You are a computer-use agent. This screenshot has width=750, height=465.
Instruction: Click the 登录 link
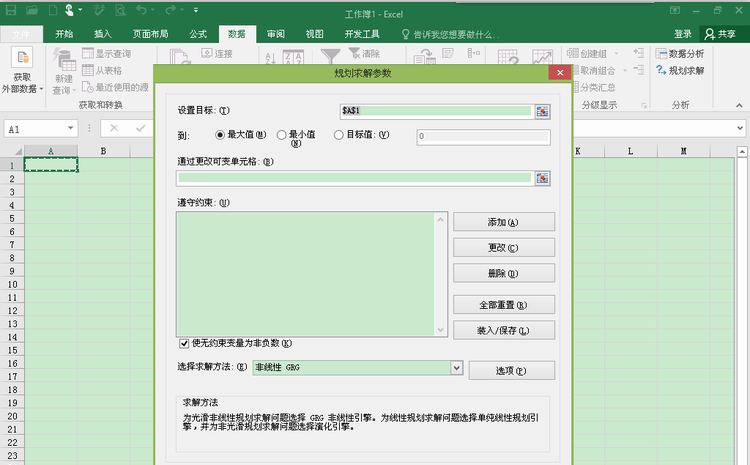[683, 34]
